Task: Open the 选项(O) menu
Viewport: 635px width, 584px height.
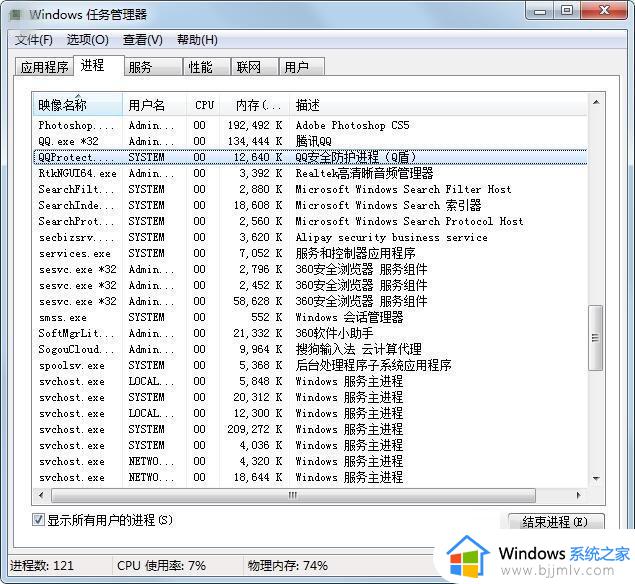Action: tap(87, 40)
